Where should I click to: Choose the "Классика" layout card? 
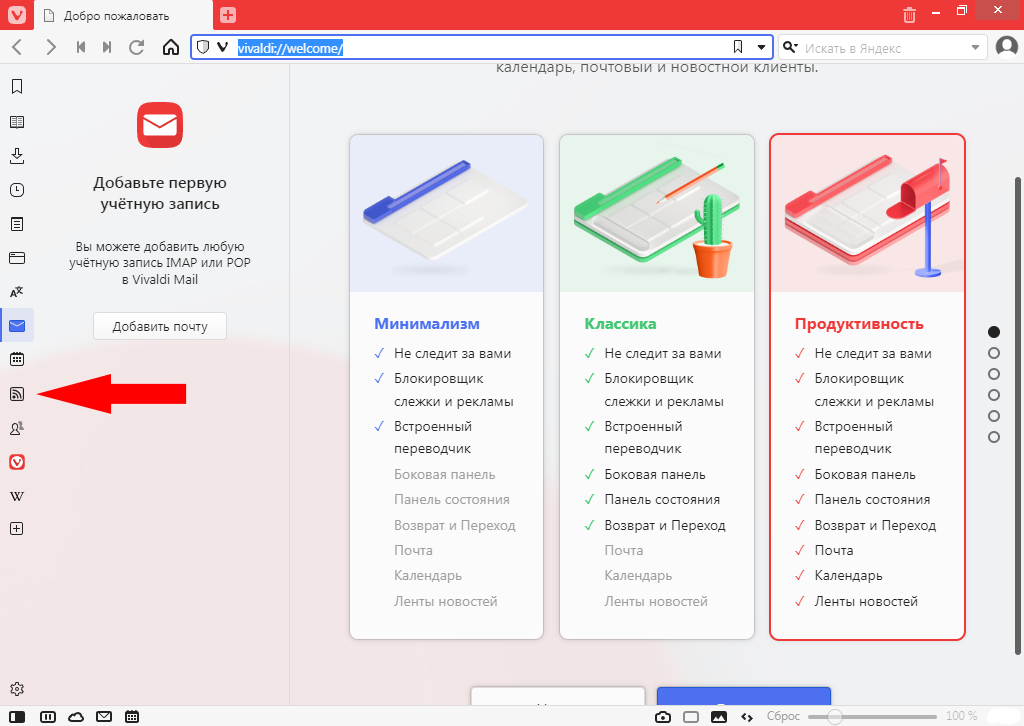click(x=656, y=386)
